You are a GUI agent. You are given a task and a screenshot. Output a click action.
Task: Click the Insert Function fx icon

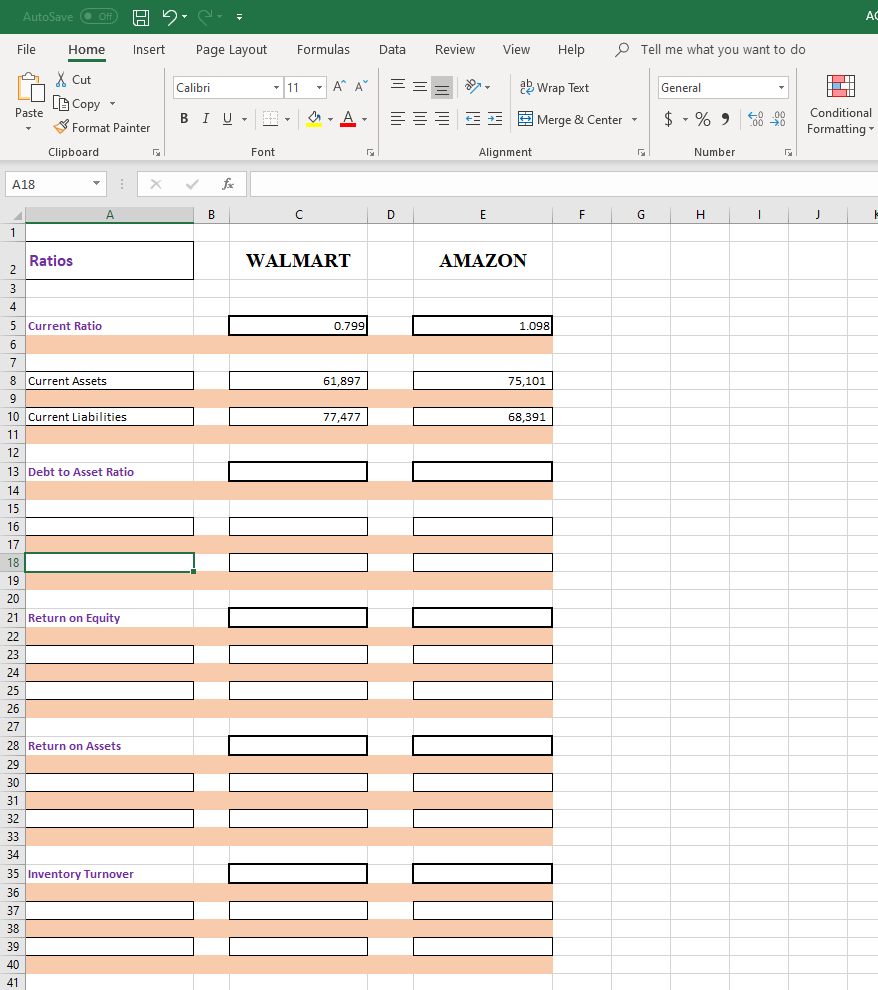tap(227, 184)
